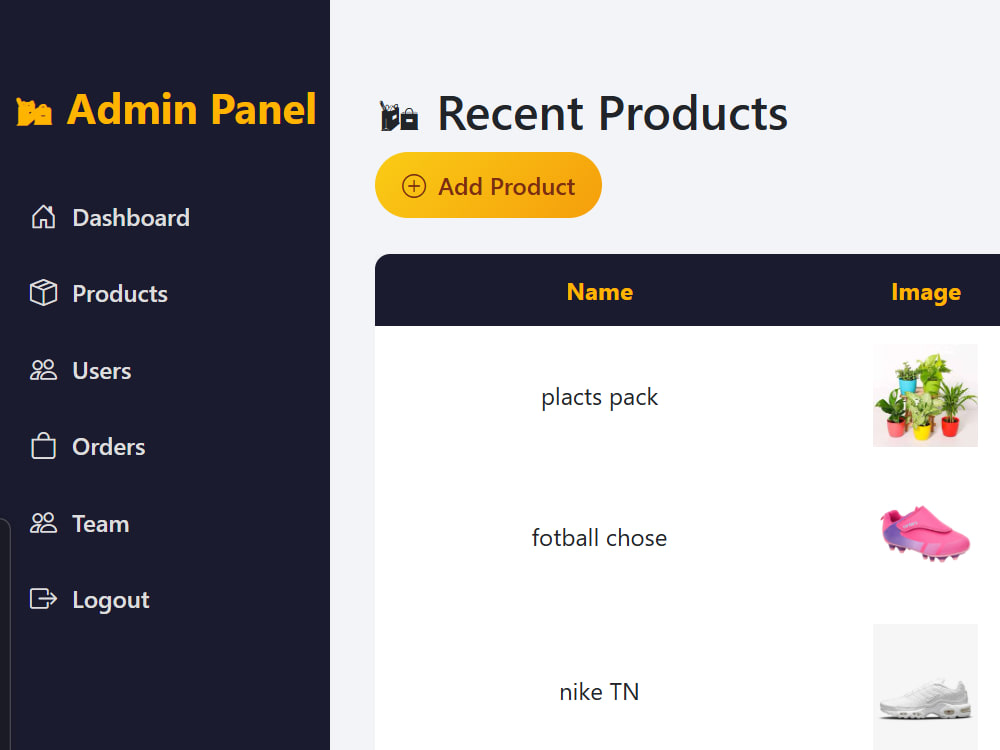Open the pink football shoe thumbnail

(x=925, y=533)
